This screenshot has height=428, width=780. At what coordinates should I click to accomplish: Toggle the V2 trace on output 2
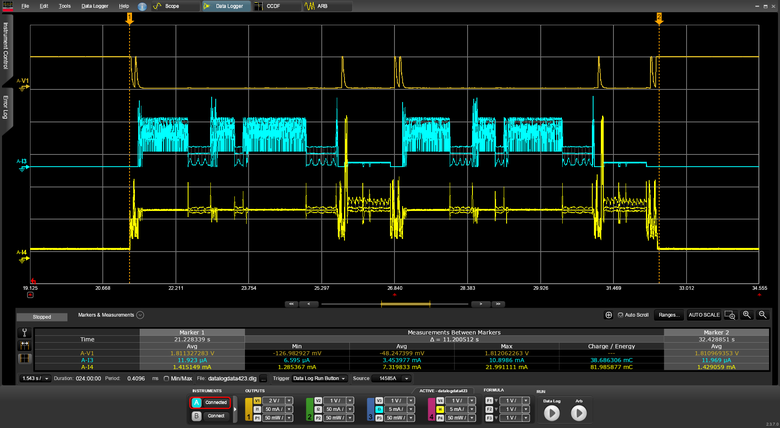(x=318, y=401)
